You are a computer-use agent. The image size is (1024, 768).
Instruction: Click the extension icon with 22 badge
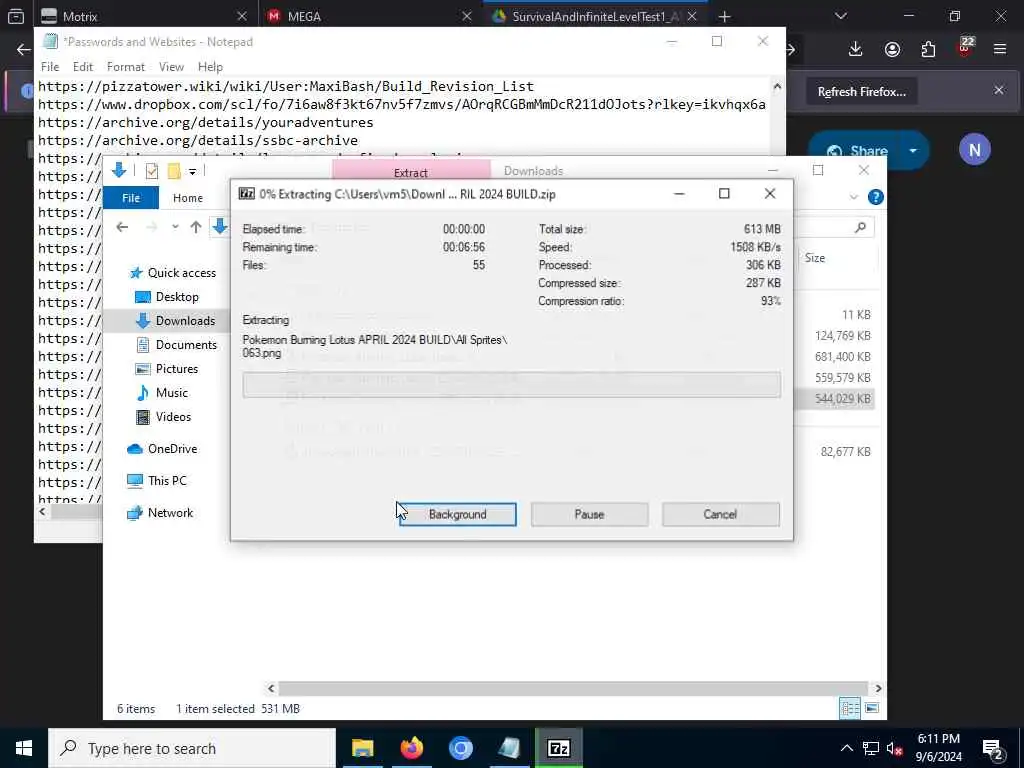[965, 47]
